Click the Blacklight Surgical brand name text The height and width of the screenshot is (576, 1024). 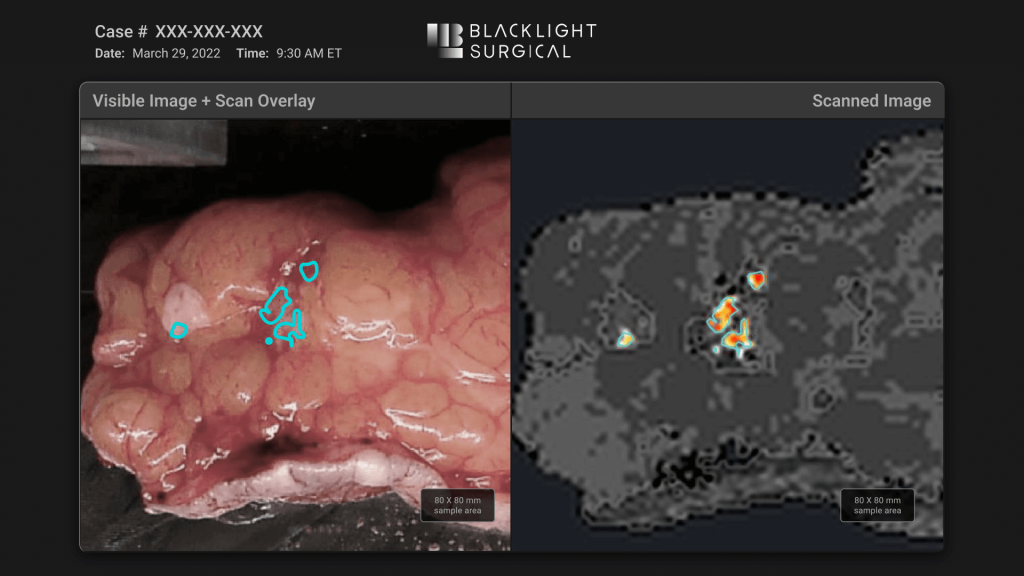(x=532, y=41)
